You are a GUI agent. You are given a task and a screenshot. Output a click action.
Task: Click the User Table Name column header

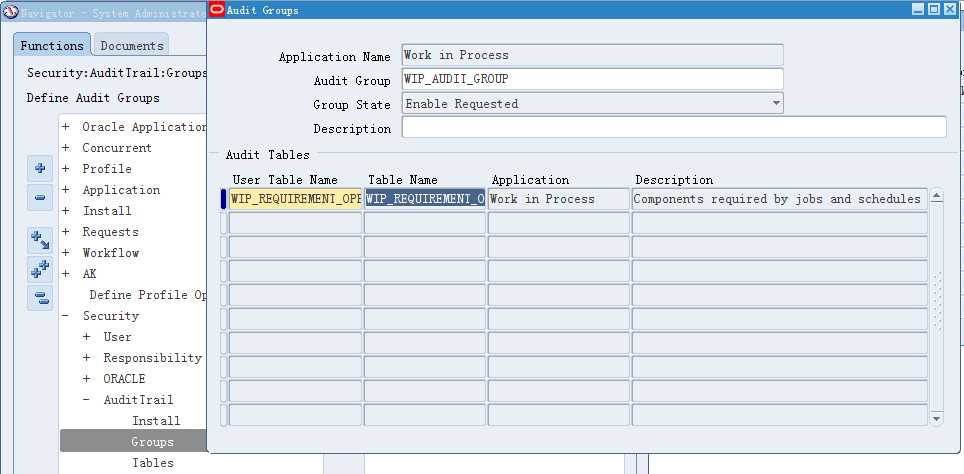click(x=285, y=180)
